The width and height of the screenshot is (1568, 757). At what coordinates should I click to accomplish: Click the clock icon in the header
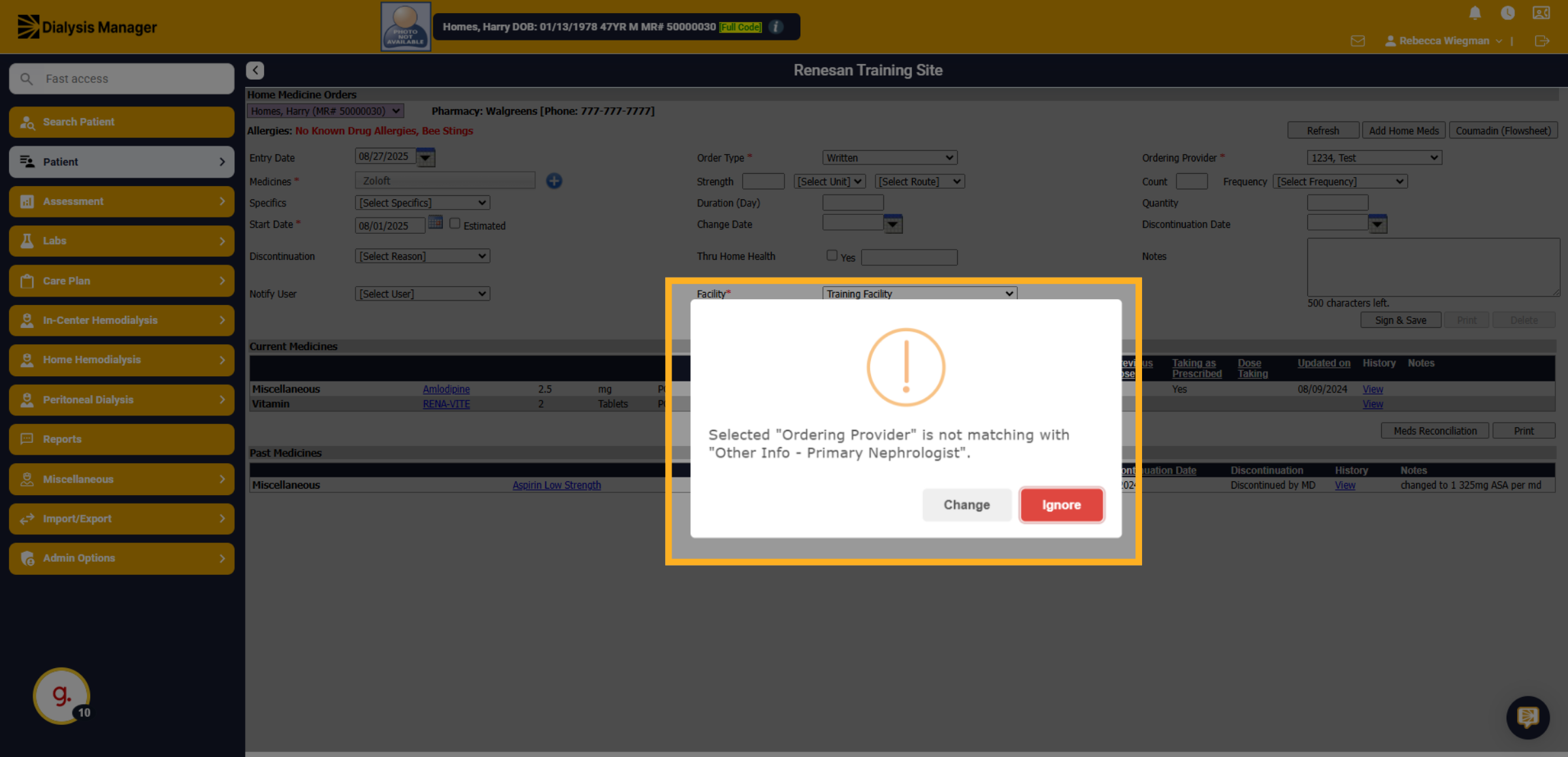1508,12
